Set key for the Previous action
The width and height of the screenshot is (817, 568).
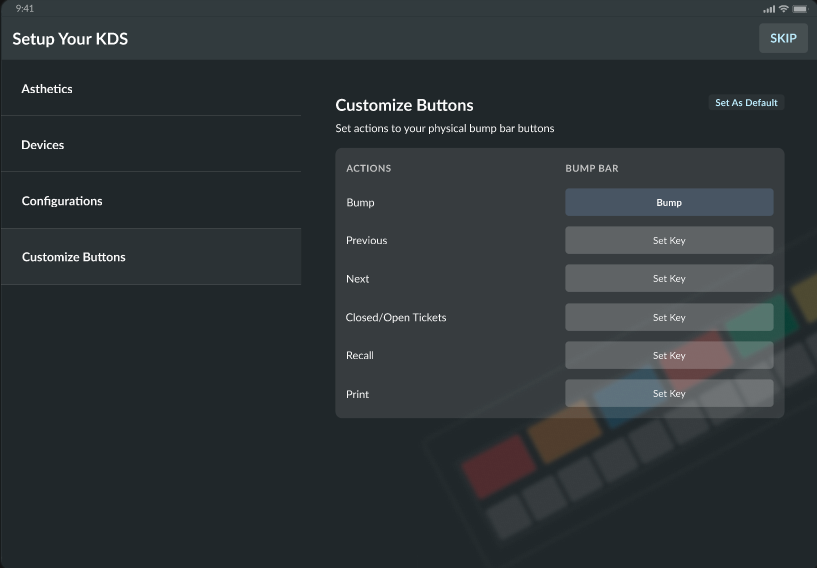click(x=669, y=241)
